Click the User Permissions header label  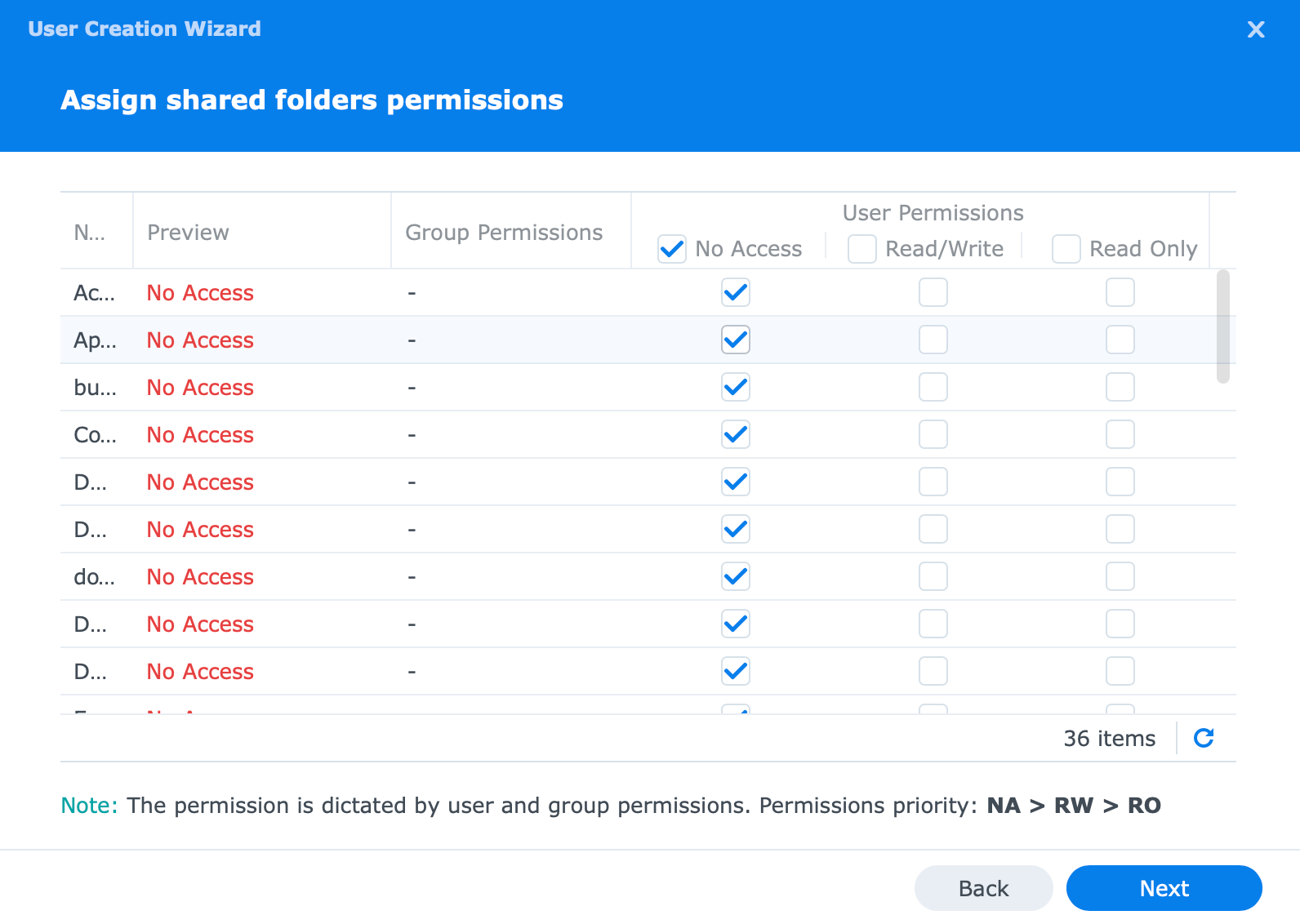coord(933,213)
